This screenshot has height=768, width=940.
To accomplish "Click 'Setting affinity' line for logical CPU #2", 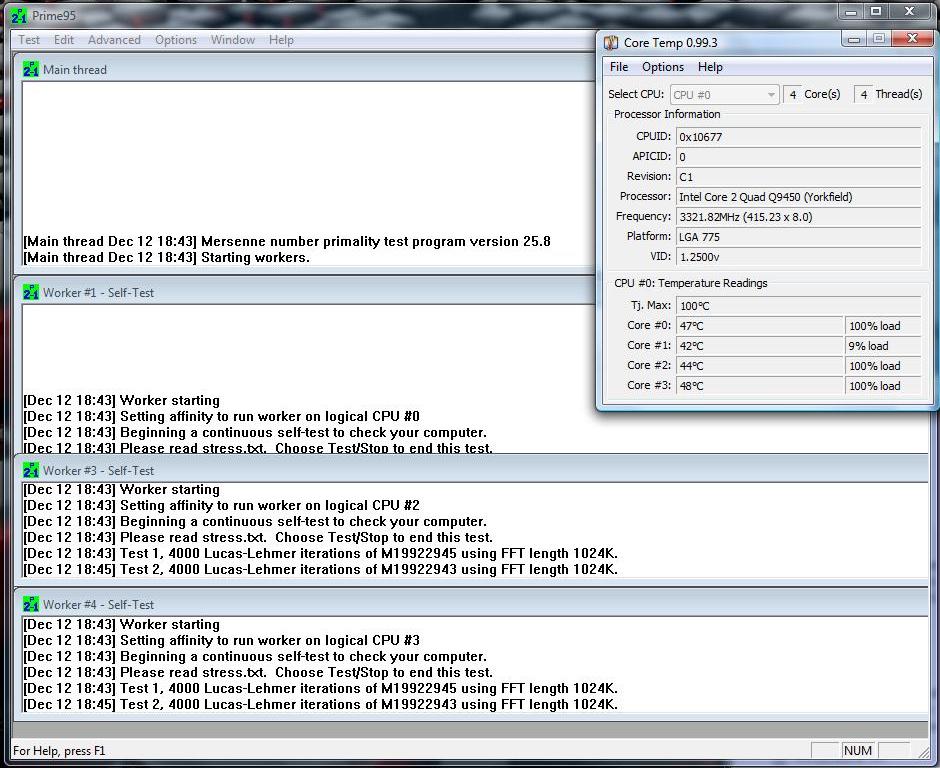I will (221, 505).
